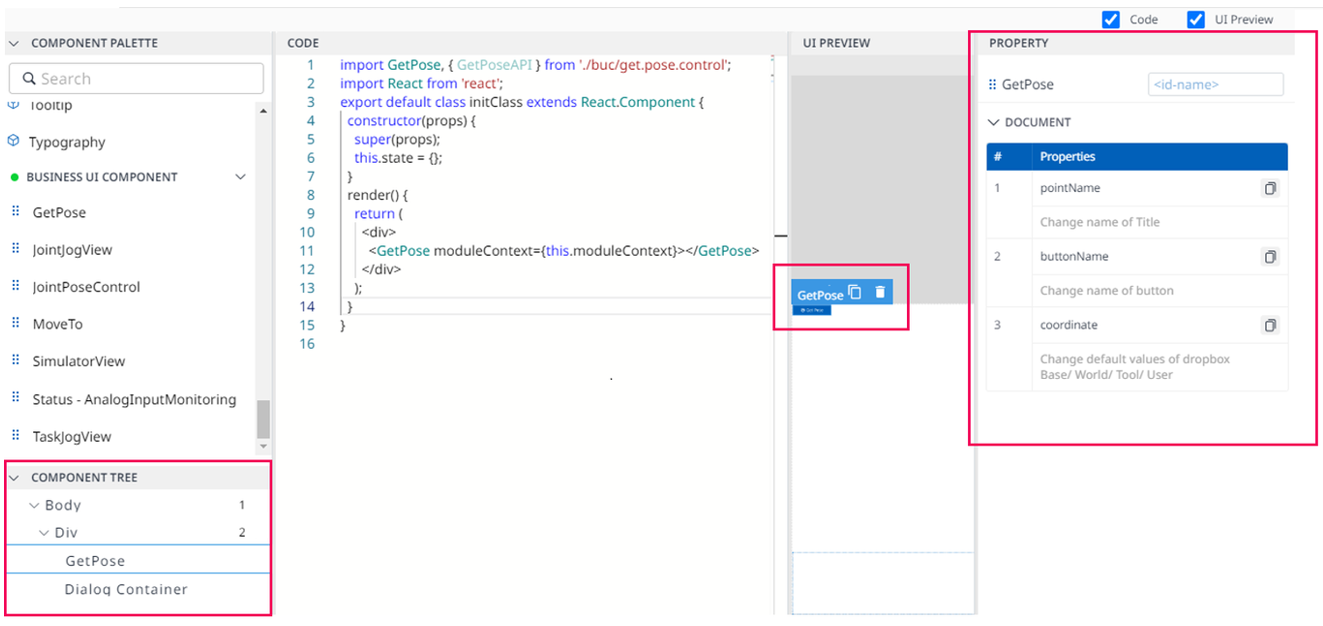Click the PROPERTY panel header

pyautogui.click(x=1018, y=43)
